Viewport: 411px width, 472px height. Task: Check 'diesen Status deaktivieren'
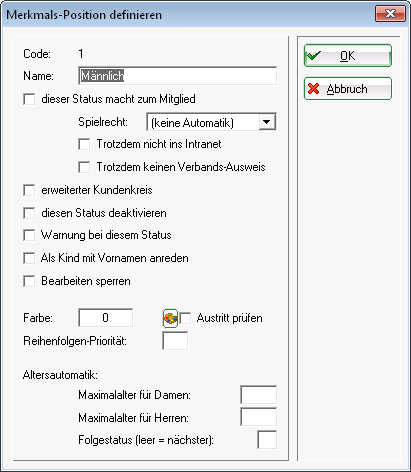(29, 213)
